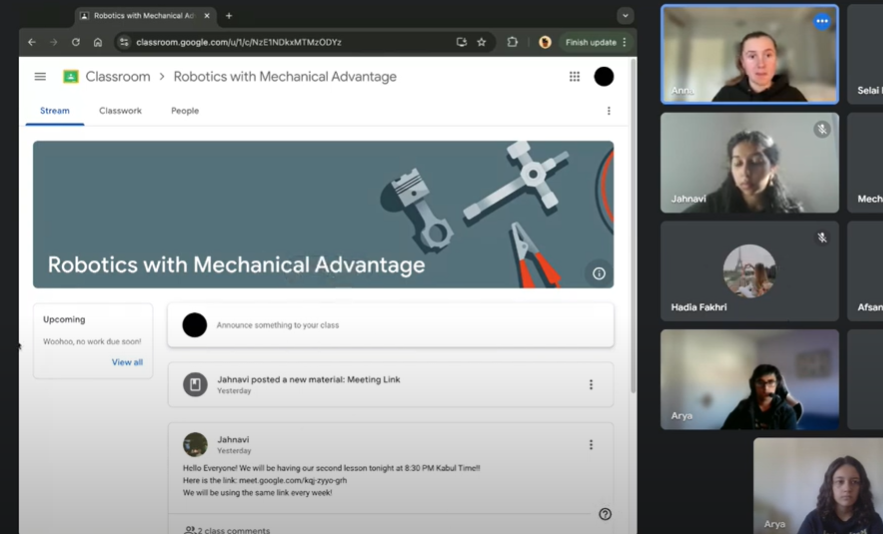View site information icon in address bar
This screenshot has width=883, height=534.
124,42
